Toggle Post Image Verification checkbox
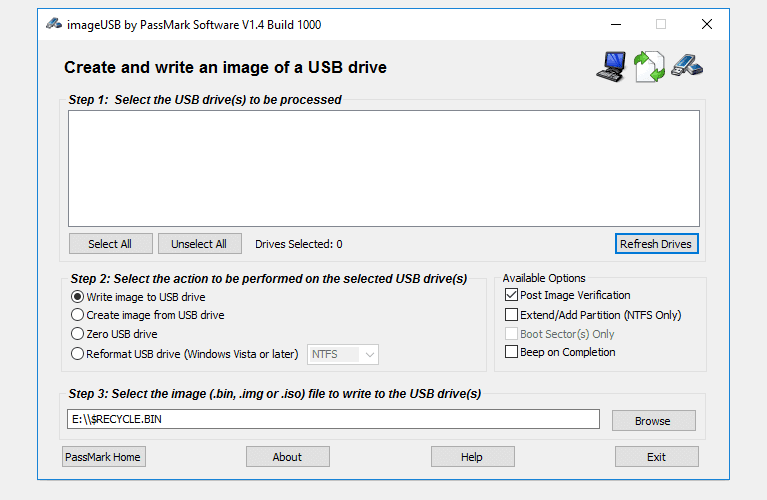767x500 pixels. (x=511, y=295)
